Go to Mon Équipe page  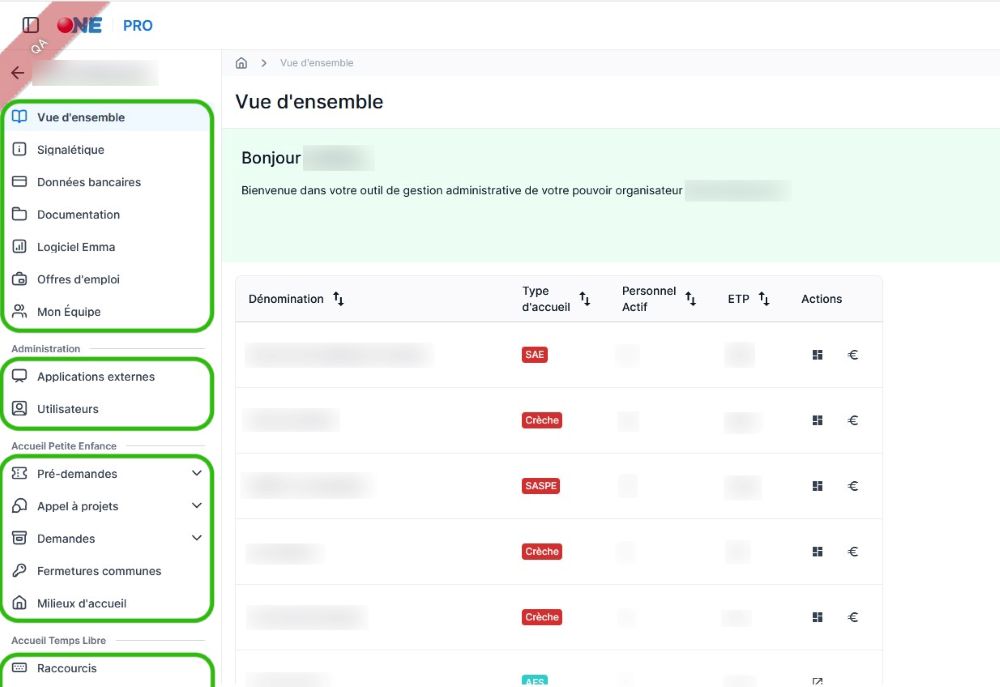point(69,312)
